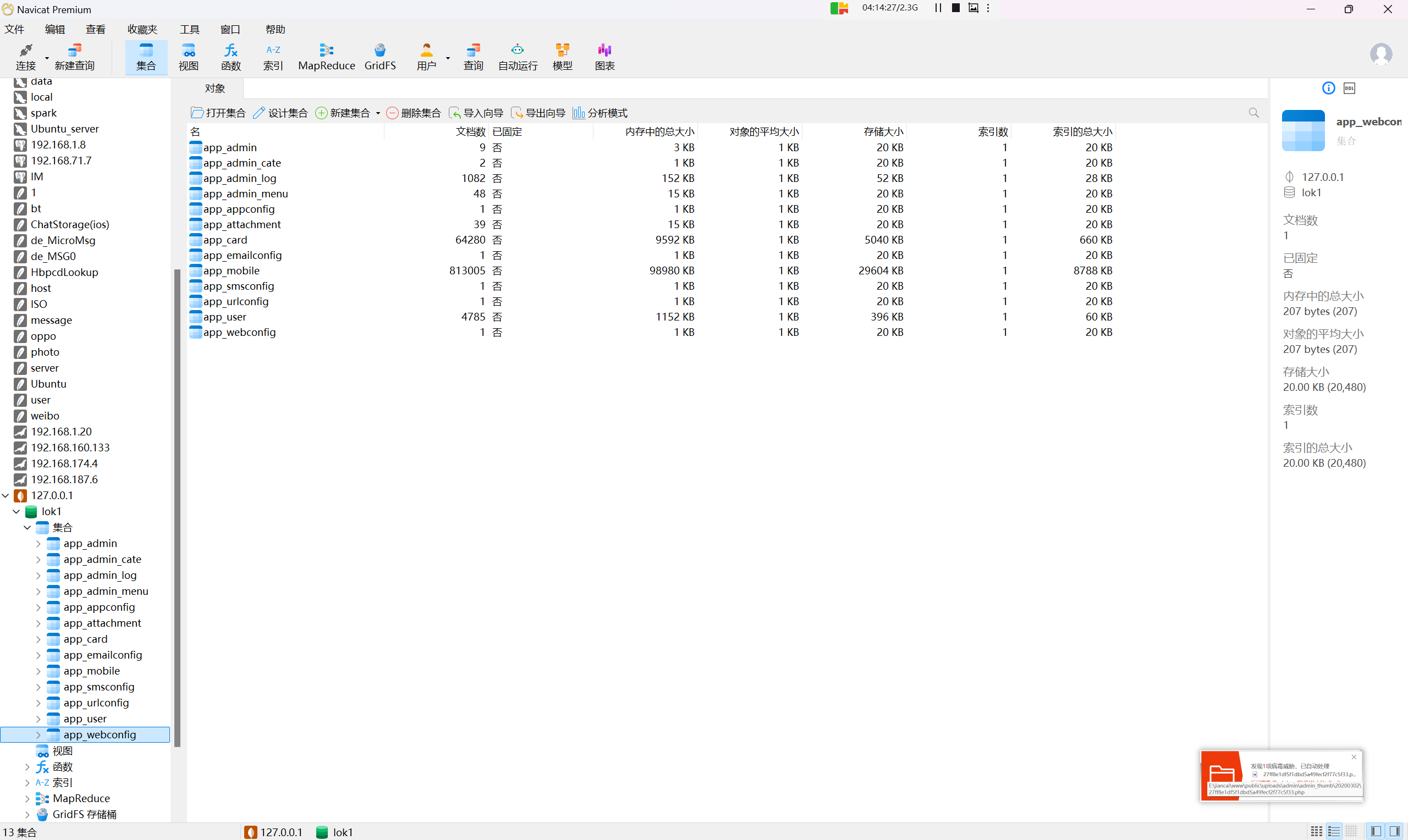Select the Collection (集合) toolbar icon
This screenshot has width=1408, height=840.
click(x=146, y=57)
